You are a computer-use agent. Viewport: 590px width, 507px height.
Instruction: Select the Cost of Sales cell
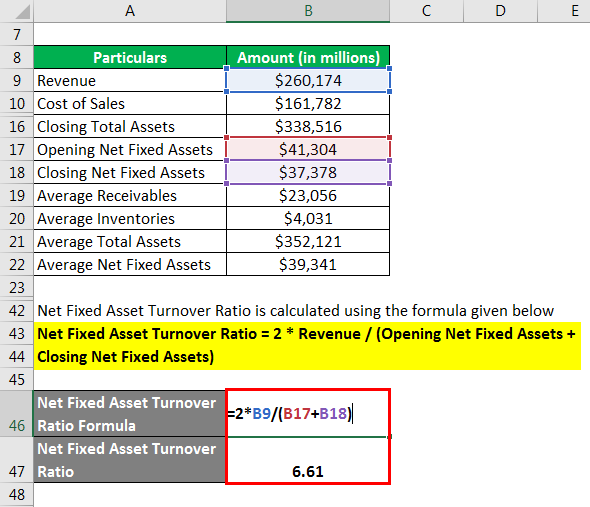tap(130, 104)
